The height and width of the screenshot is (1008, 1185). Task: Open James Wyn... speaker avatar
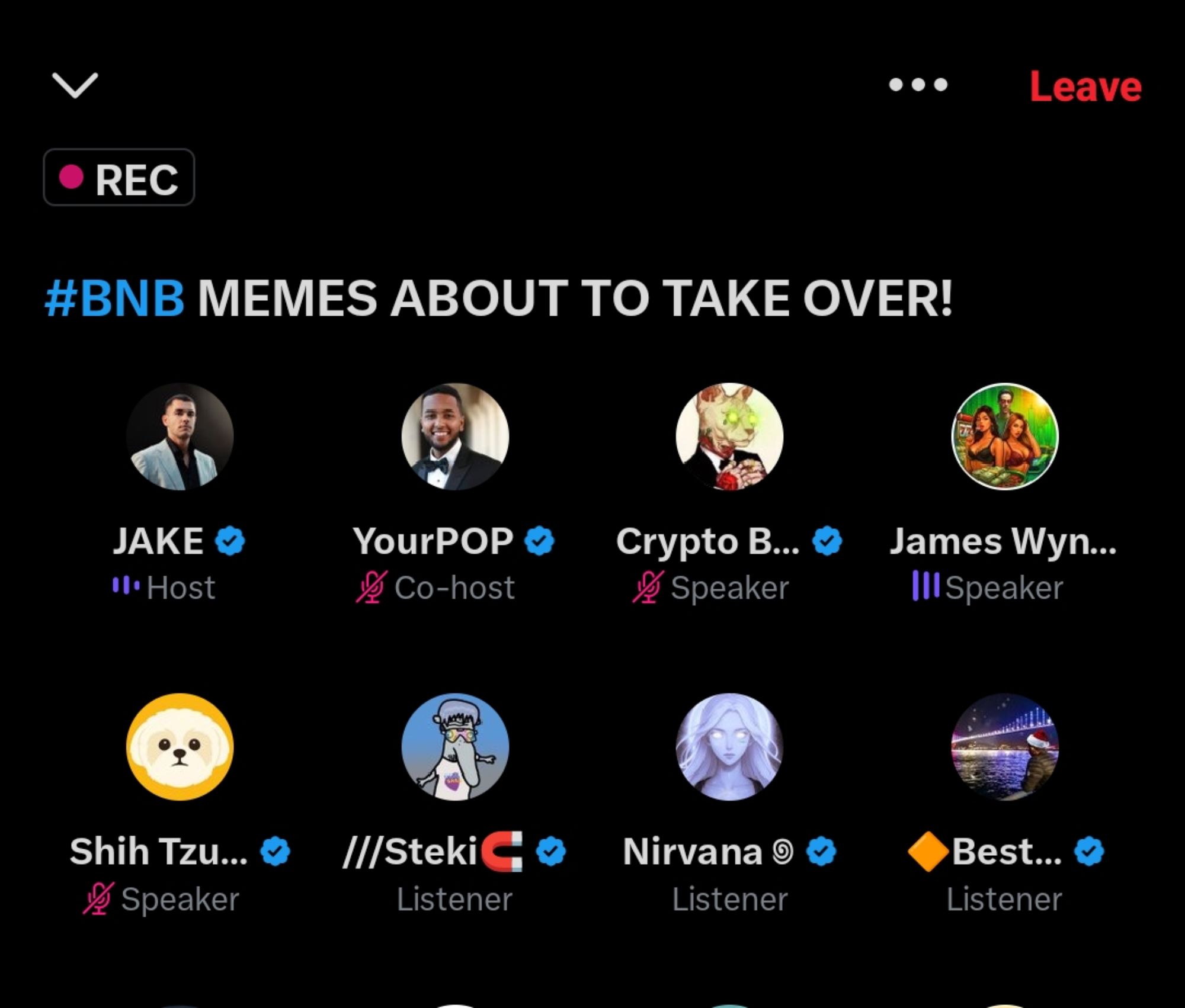point(1005,436)
